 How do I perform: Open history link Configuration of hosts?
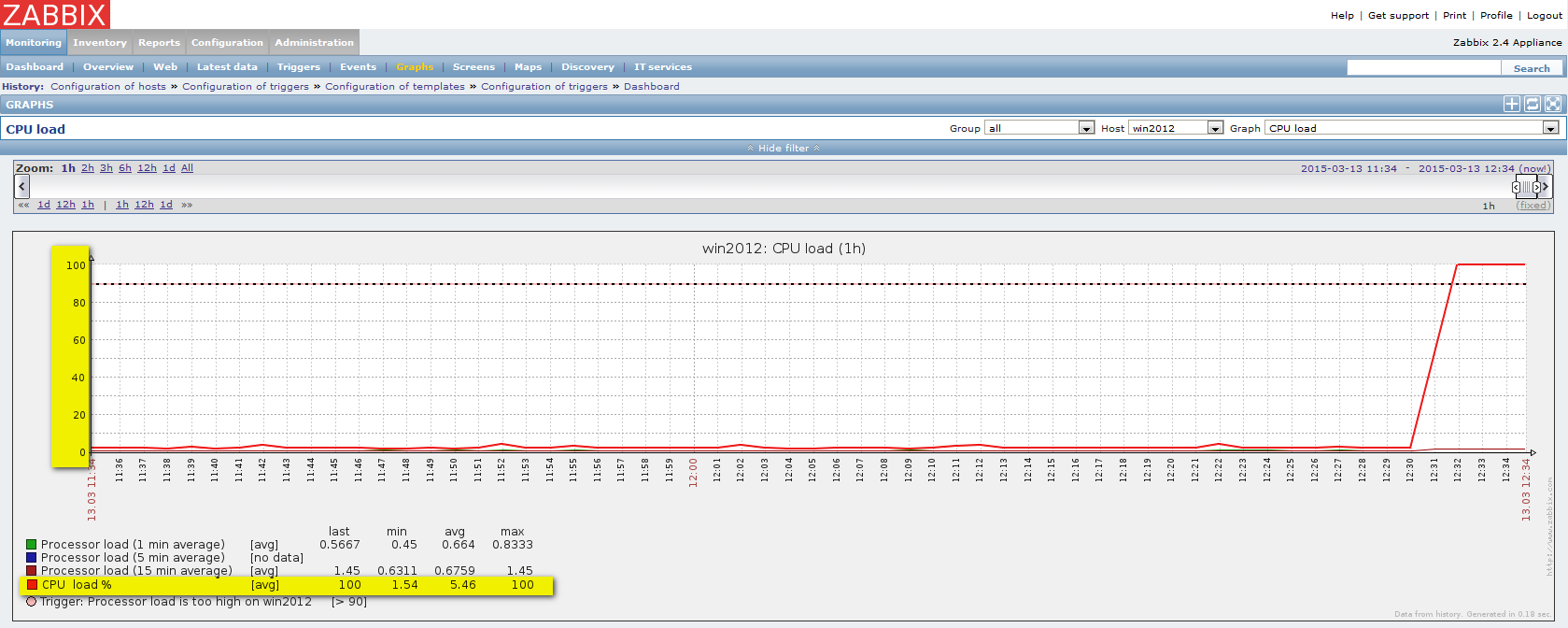point(108,87)
